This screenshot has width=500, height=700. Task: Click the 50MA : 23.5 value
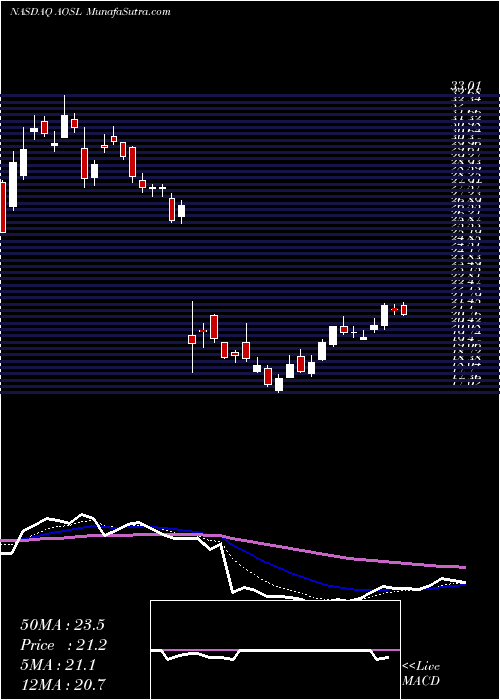pyautogui.click(x=64, y=625)
